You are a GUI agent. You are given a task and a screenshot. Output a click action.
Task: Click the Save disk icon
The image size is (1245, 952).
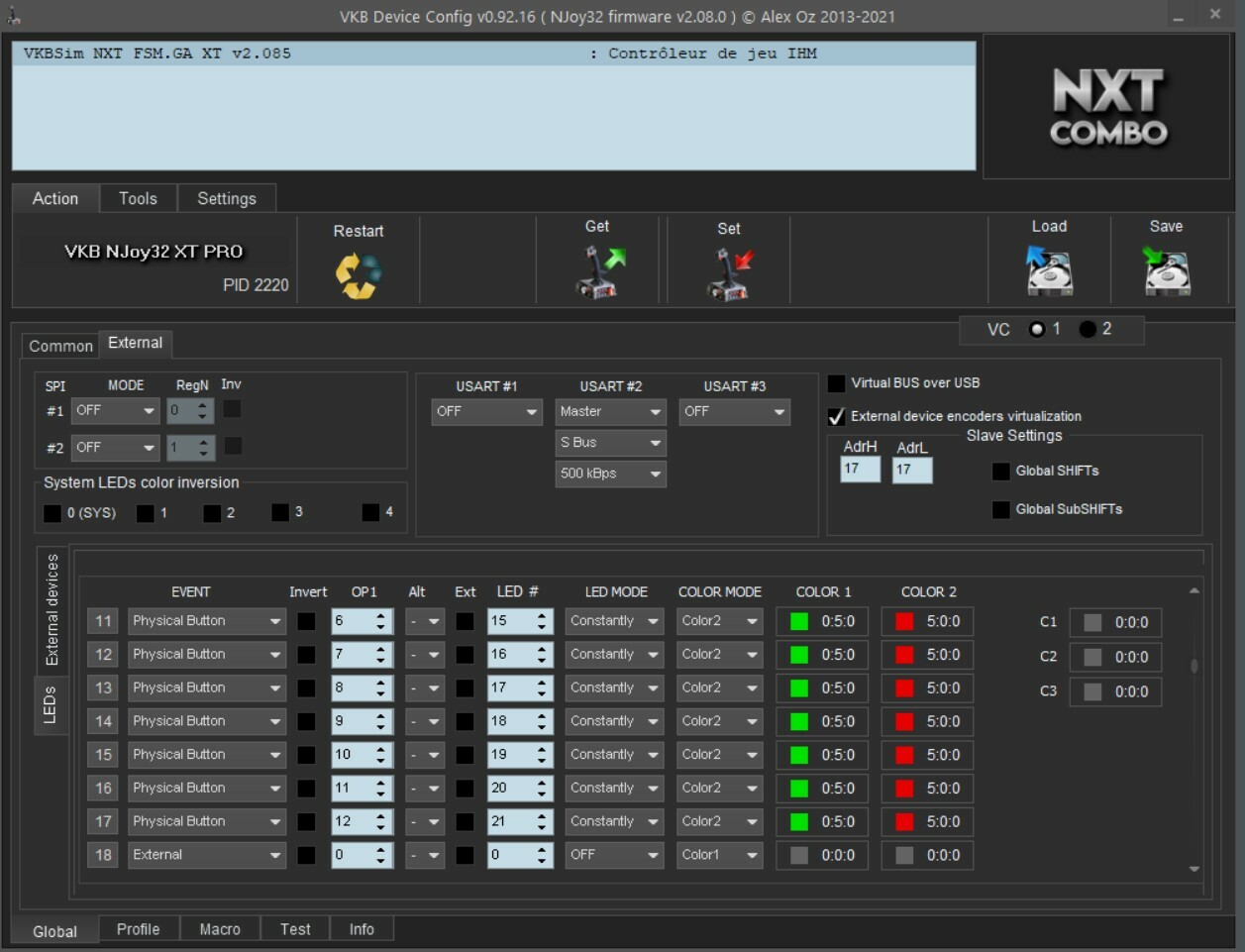(1166, 271)
